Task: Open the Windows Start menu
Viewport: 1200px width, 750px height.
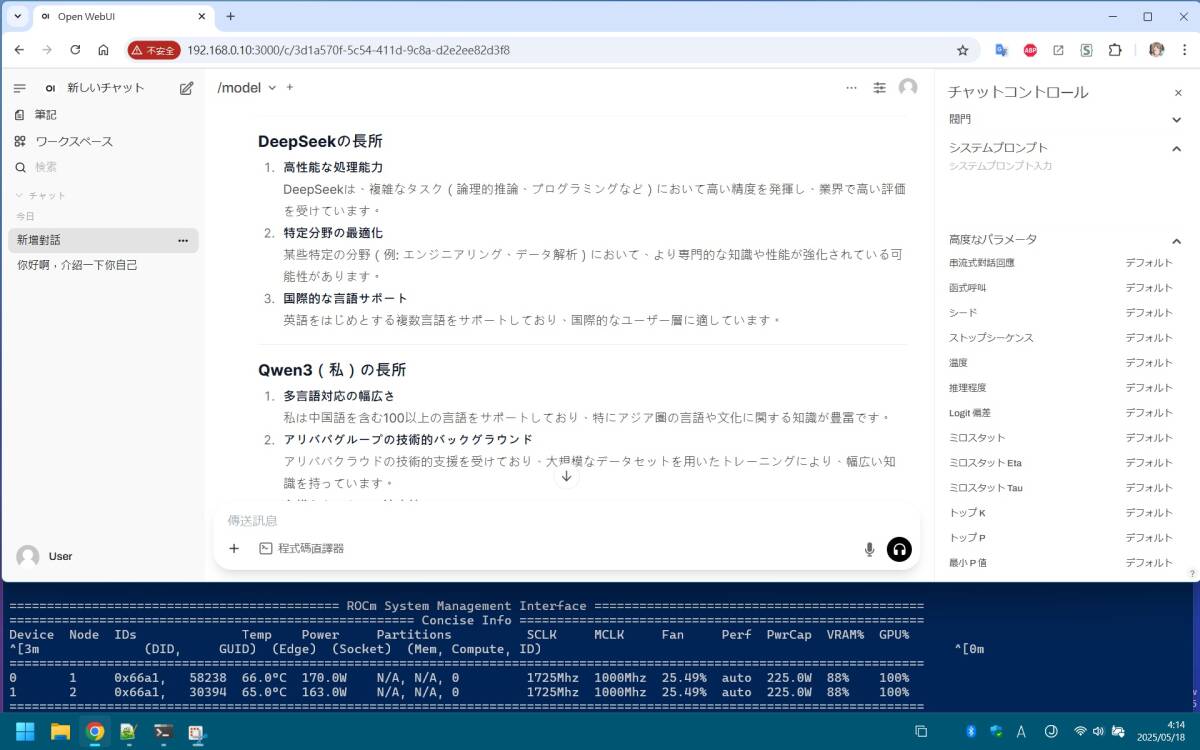Action: click(x=25, y=731)
